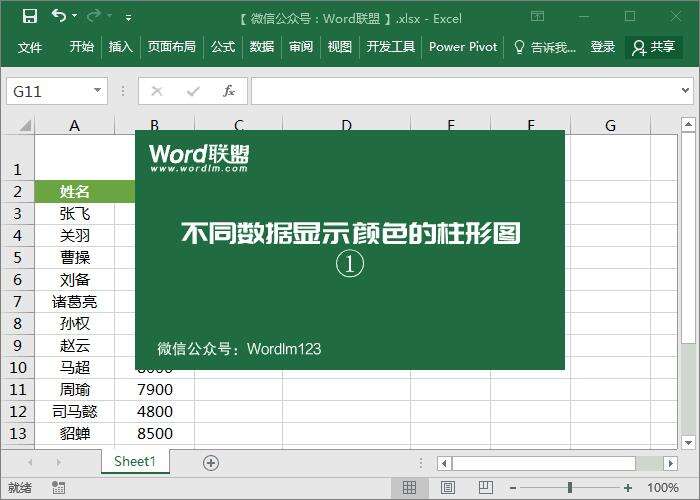Click the Select All corner triangle
Viewport: 700px width, 500px height.
point(25,125)
